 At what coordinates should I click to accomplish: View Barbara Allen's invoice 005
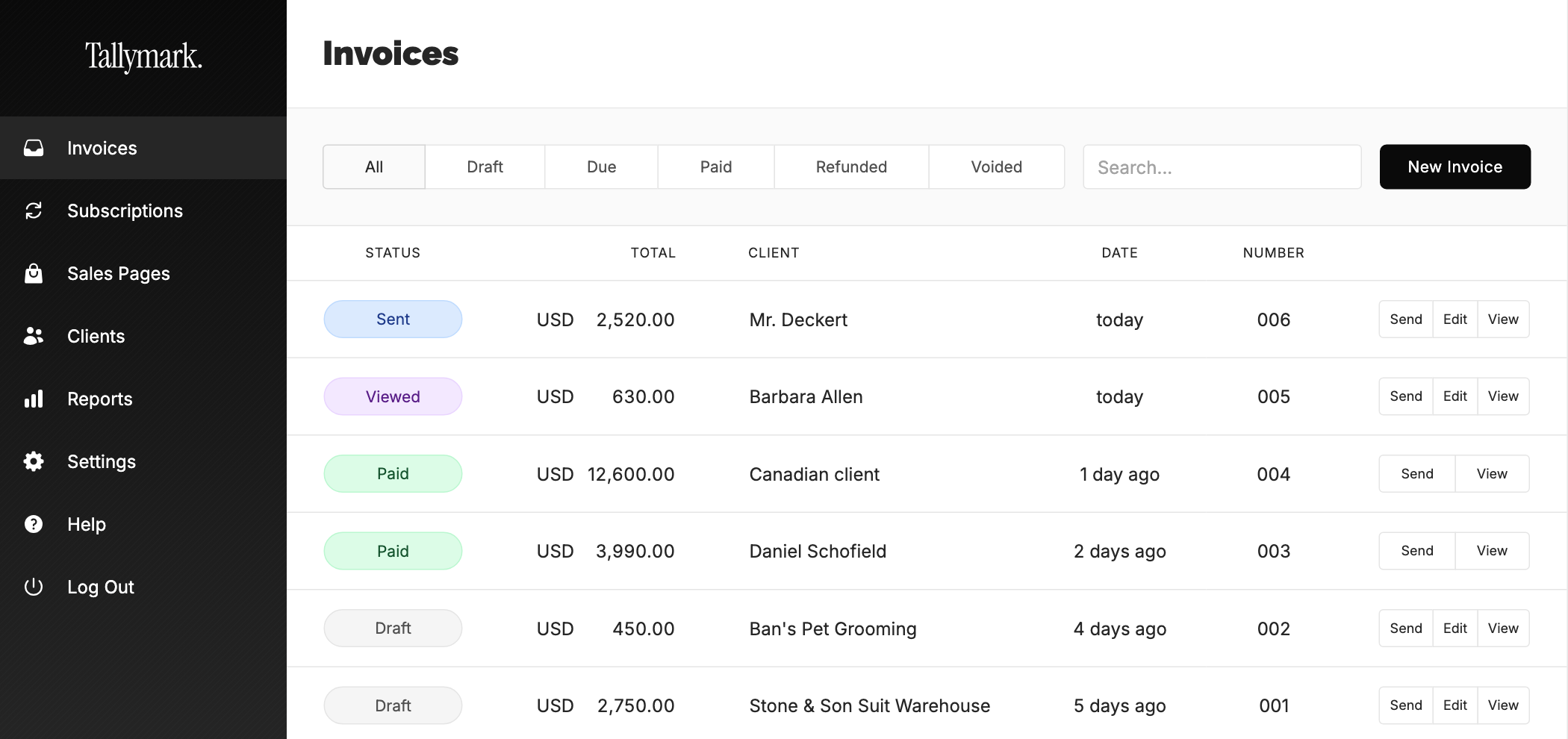coord(1503,396)
